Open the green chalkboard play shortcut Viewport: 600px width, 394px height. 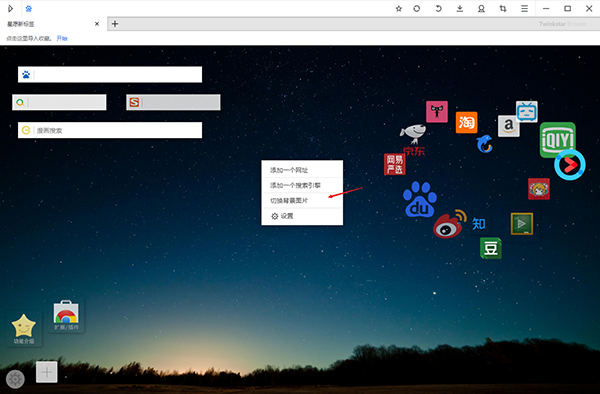pyautogui.click(x=522, y=224)
